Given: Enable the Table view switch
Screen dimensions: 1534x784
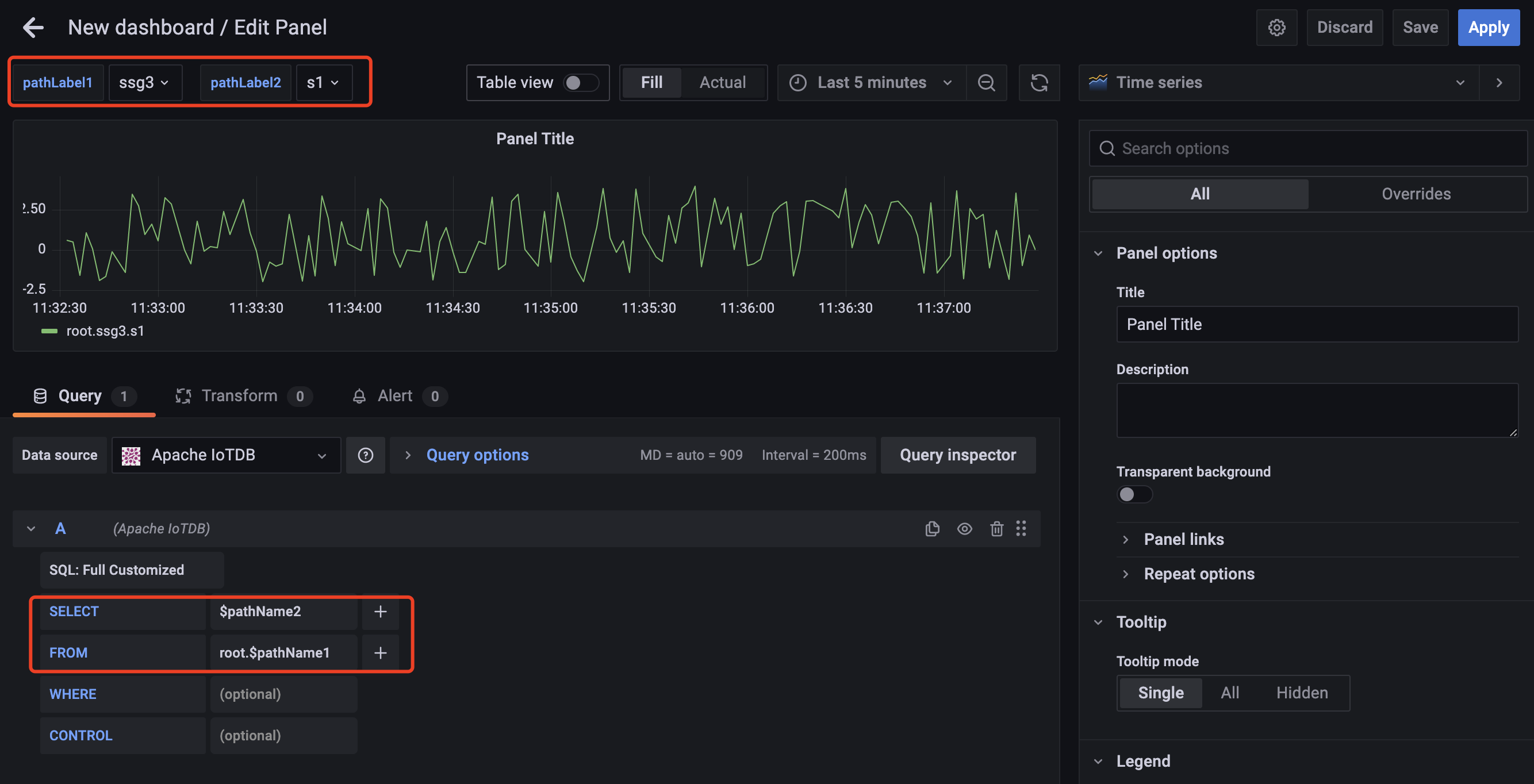Looking at the screenshot, I should point(580,82).
